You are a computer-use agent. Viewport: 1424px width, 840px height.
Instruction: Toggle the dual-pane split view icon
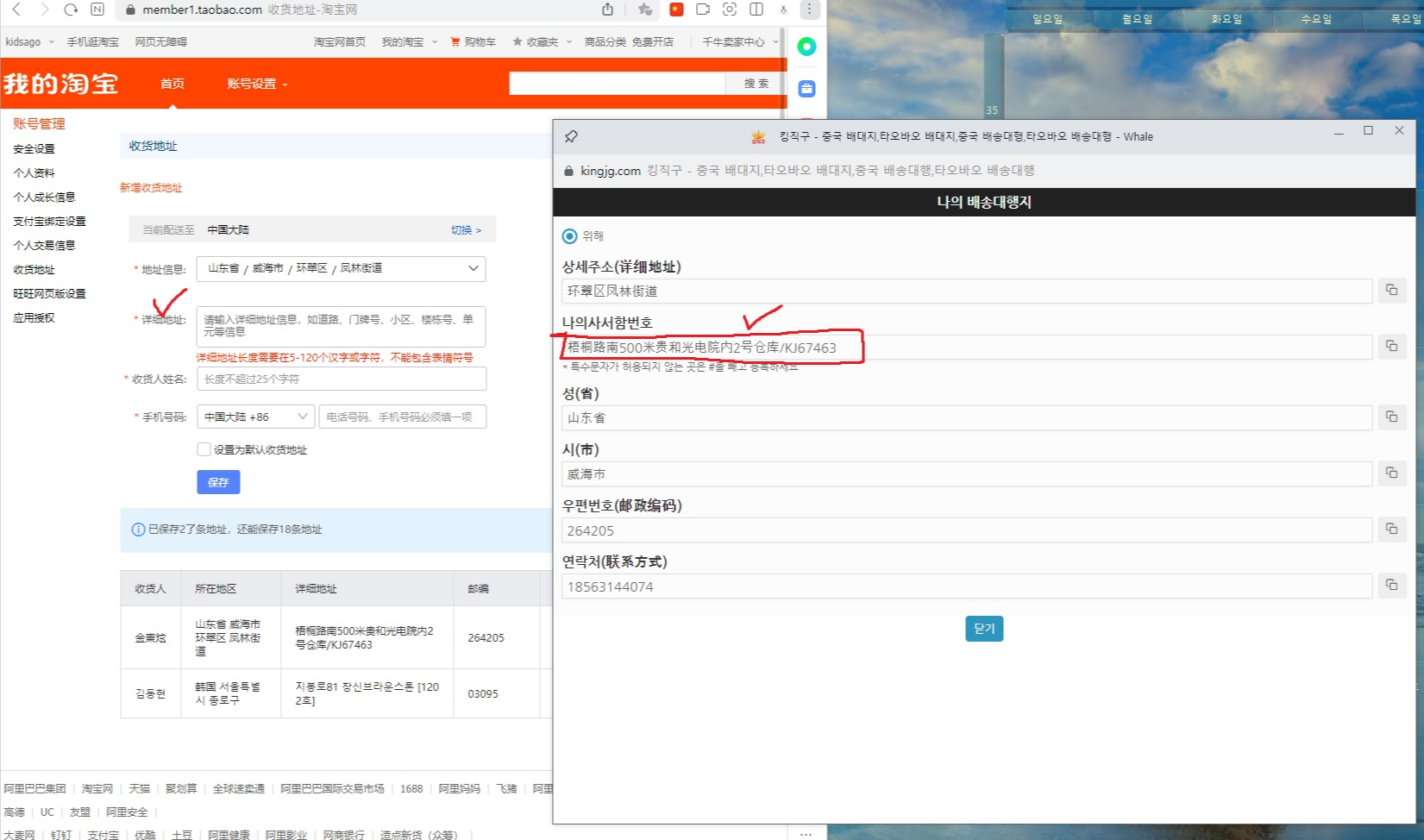point(756,9)
